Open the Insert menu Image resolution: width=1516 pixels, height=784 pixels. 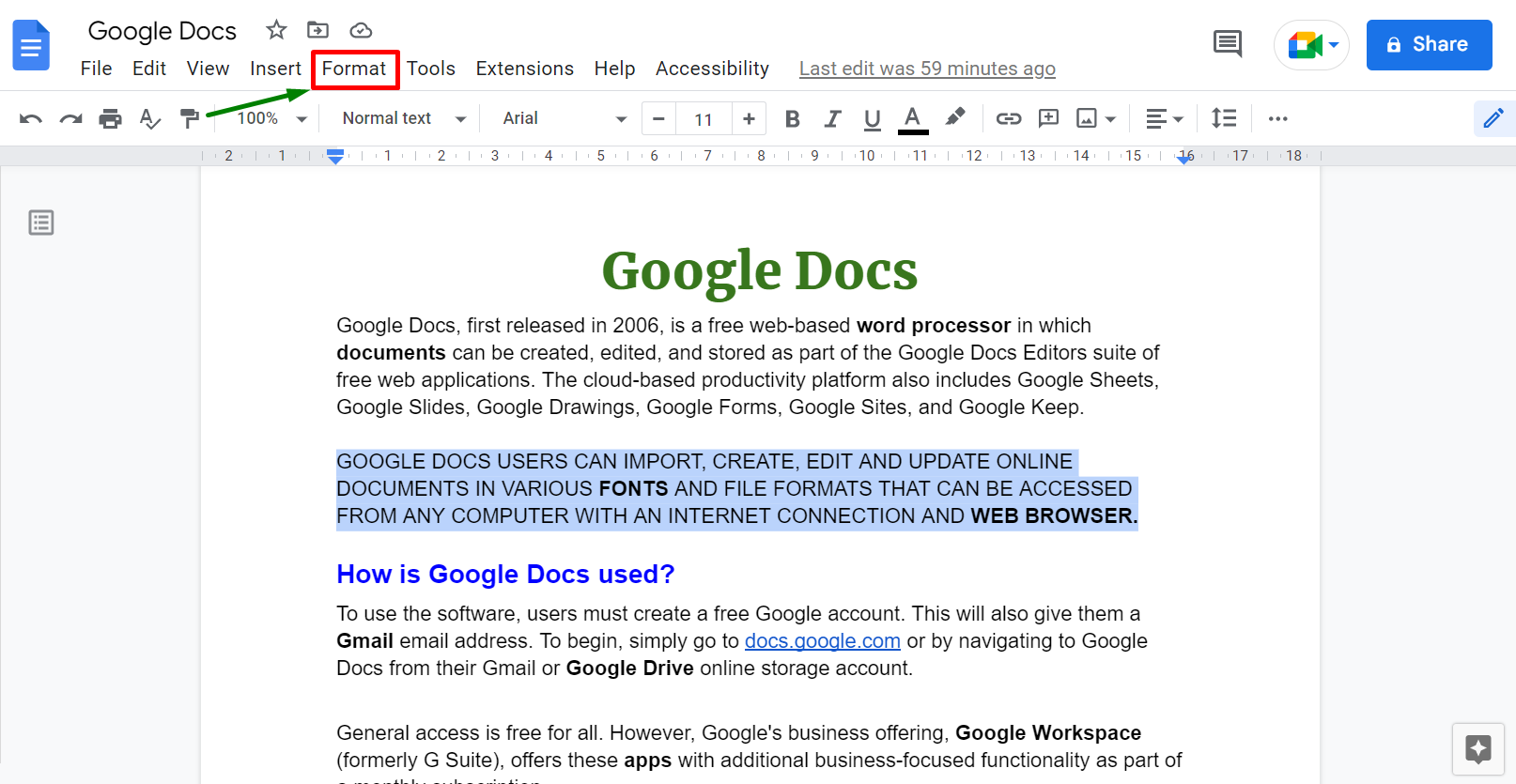pyautogui.click(x=275, y=69)
